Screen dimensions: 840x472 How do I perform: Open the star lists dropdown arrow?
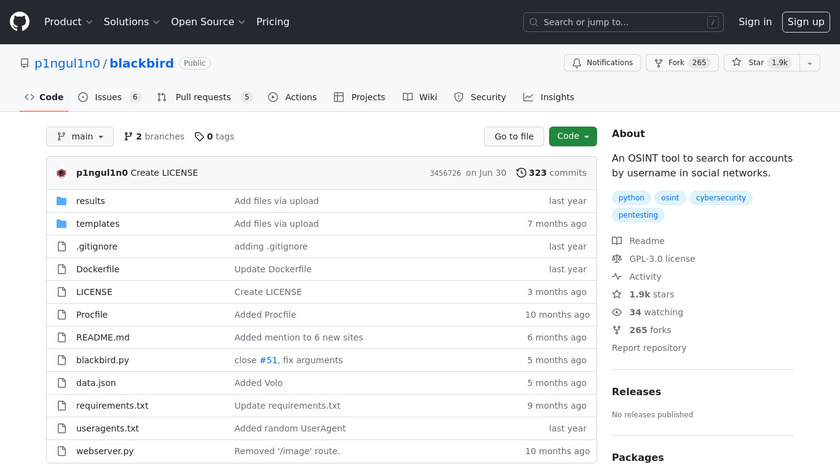tap(809, 63)
